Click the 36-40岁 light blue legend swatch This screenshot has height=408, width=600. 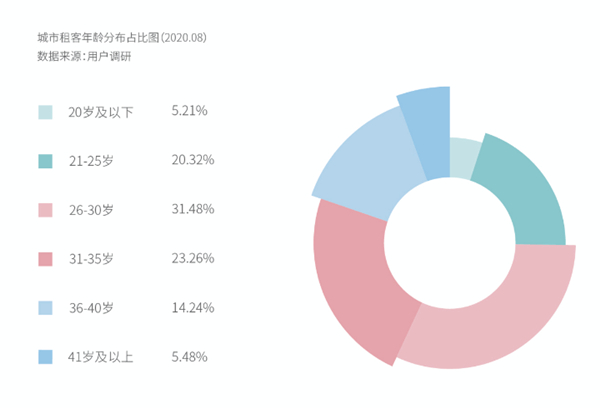click(45, 308)
